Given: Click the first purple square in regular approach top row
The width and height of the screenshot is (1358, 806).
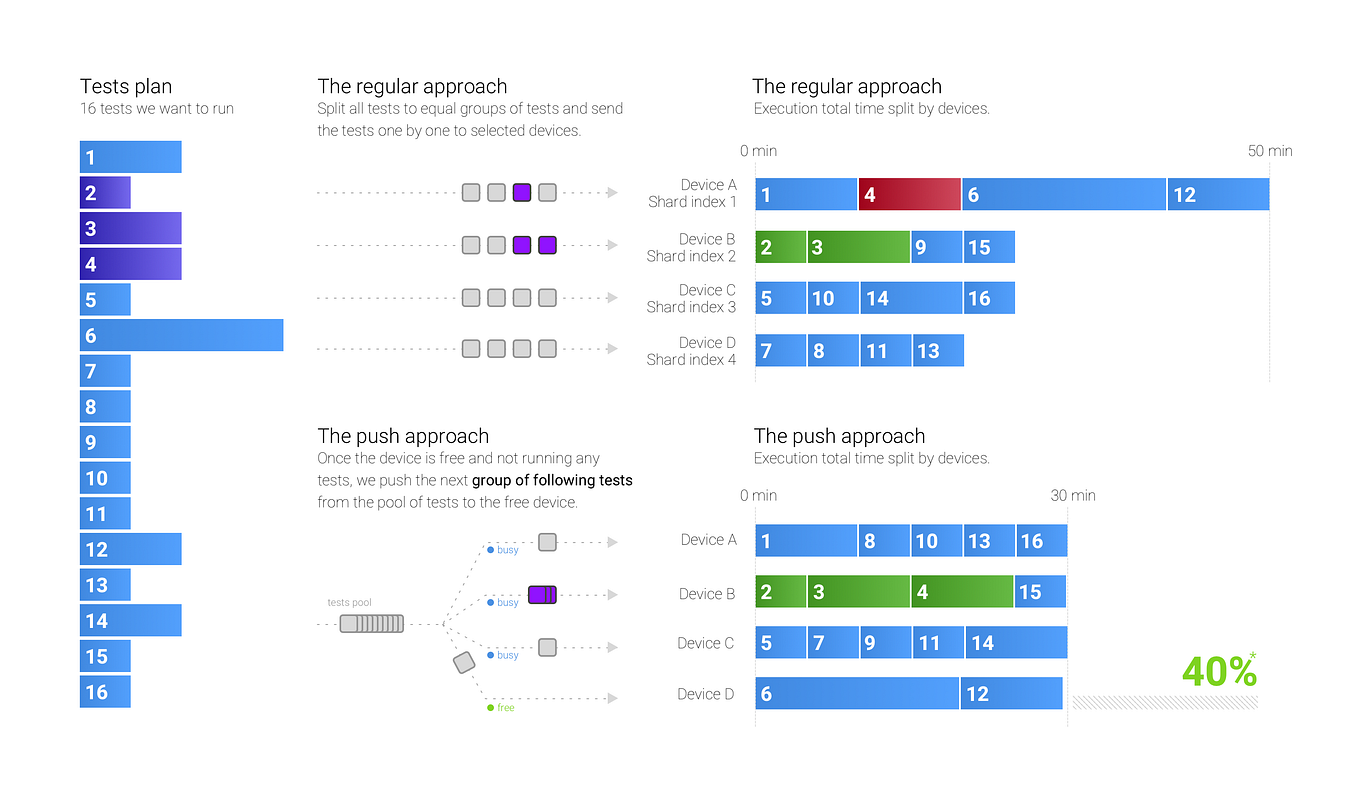Looking at the screenshot, I should point(522,193).
